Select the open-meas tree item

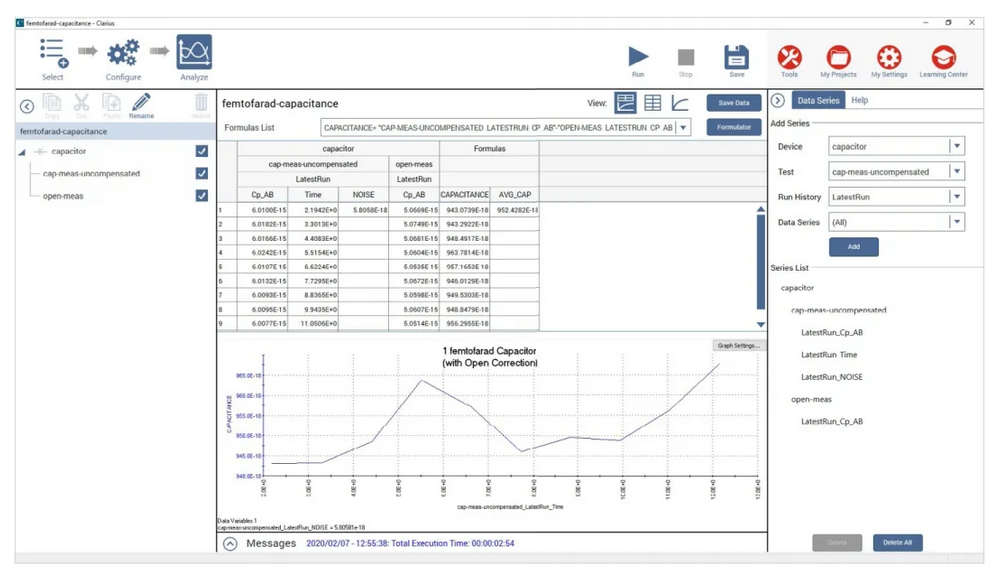(x=63, y=196)
